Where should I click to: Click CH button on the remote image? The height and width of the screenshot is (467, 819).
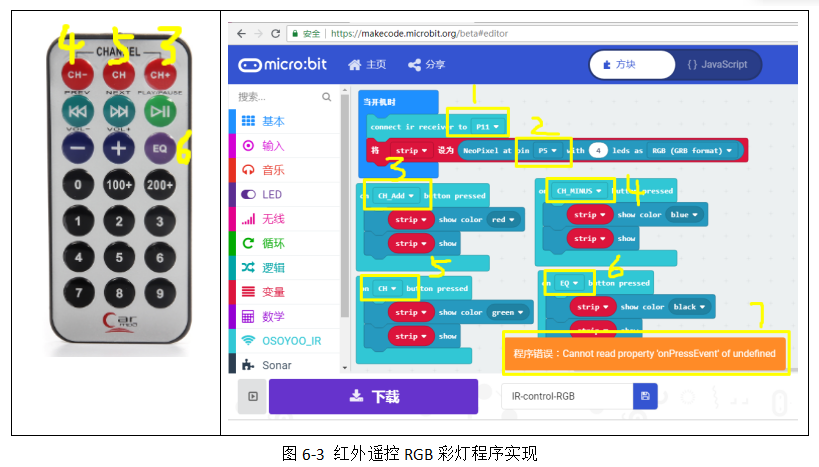[119, 75]
